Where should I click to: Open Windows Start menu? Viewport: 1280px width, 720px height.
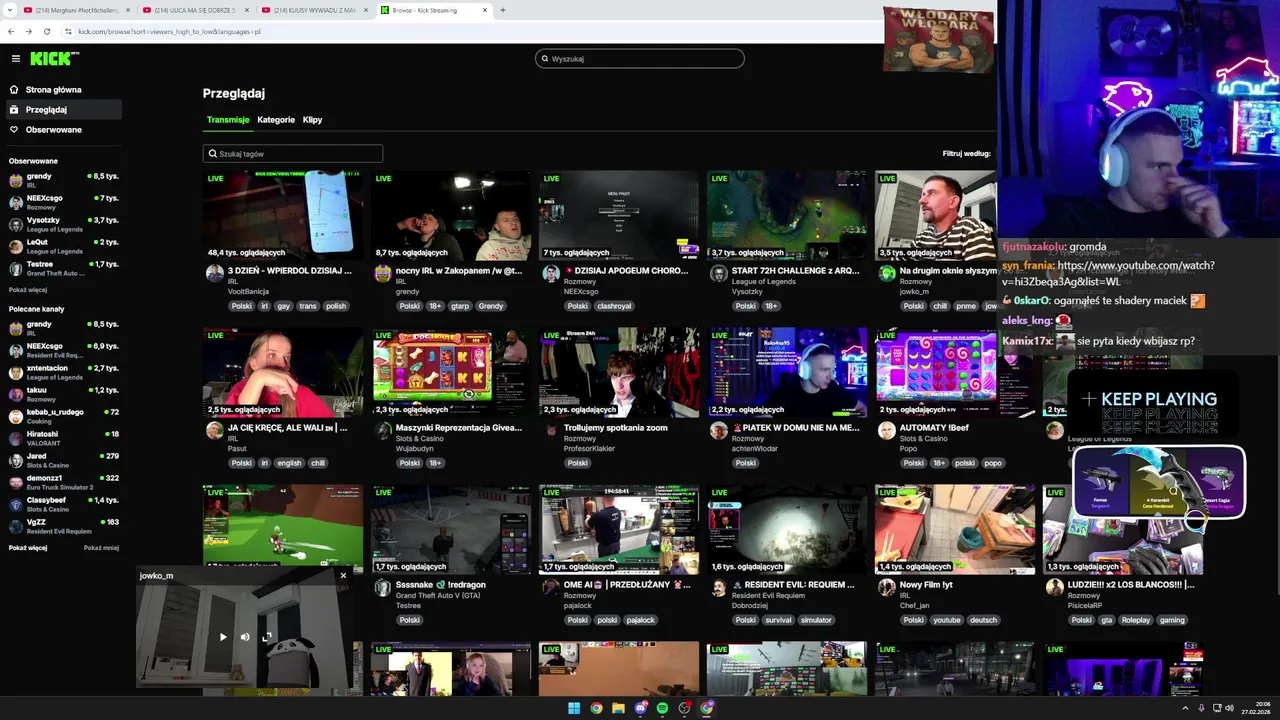[574, 708]
